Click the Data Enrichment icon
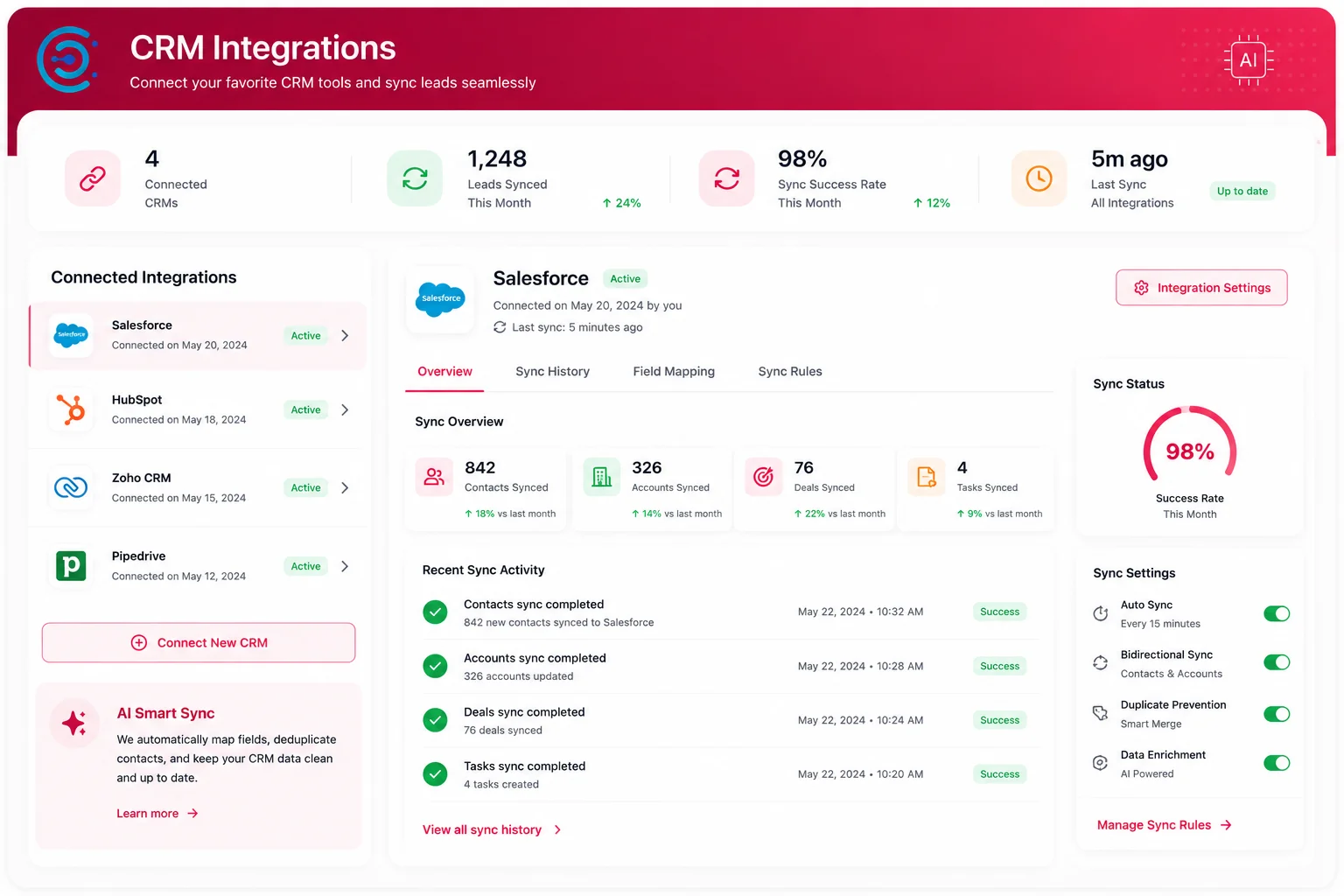1344x896 pixels. (x=1101, y=763)
